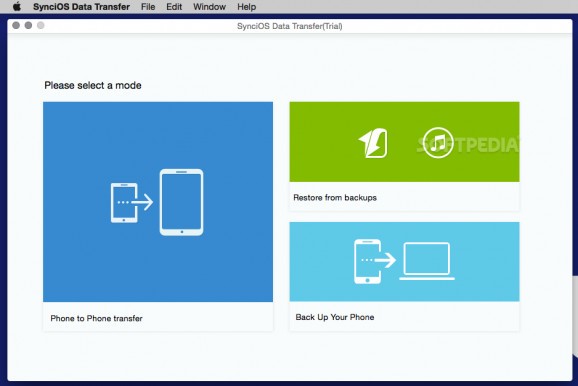Click the 'Please select a mode' heading
Screen dimensions: 578x386
(x=93, y=86)
